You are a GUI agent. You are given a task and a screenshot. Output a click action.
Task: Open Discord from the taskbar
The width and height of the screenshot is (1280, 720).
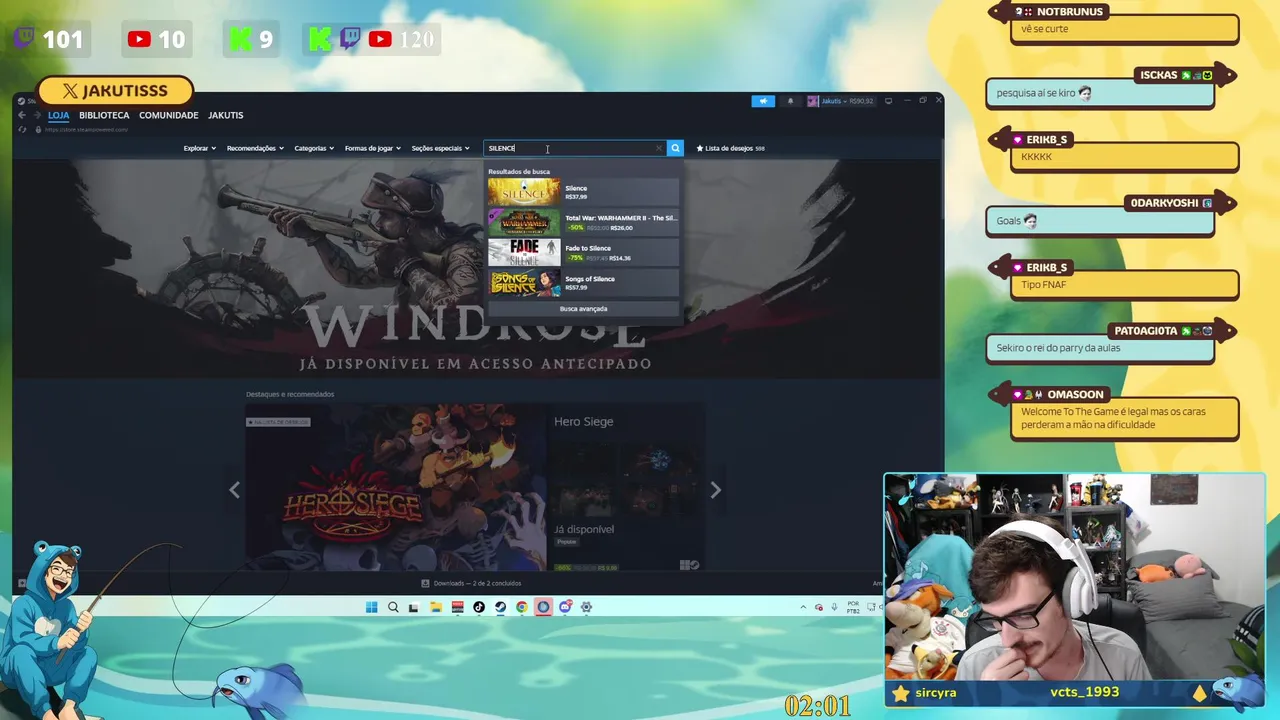tap(565, 607)
